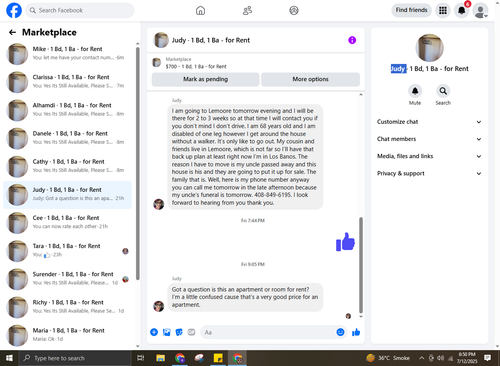Send a thumbs-up like from composer
This screenshot has width=500, height=366.
coord(356,332)
